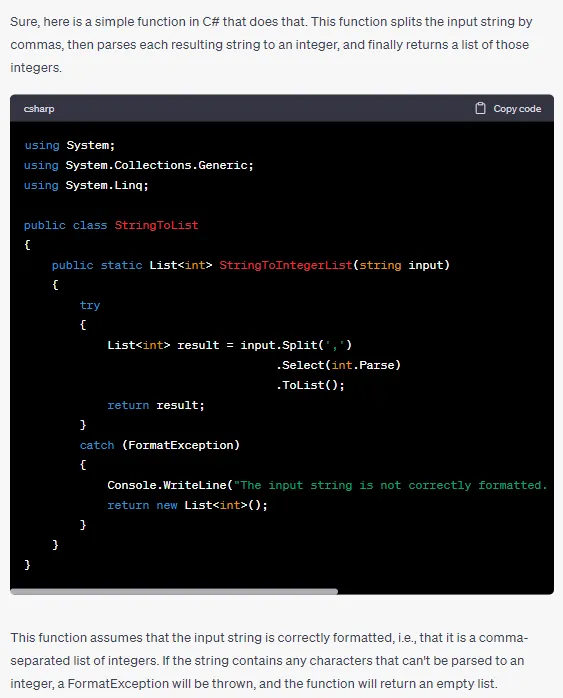
Task: Click the 'return new List<int>();' line
Action: pos(187,505)
